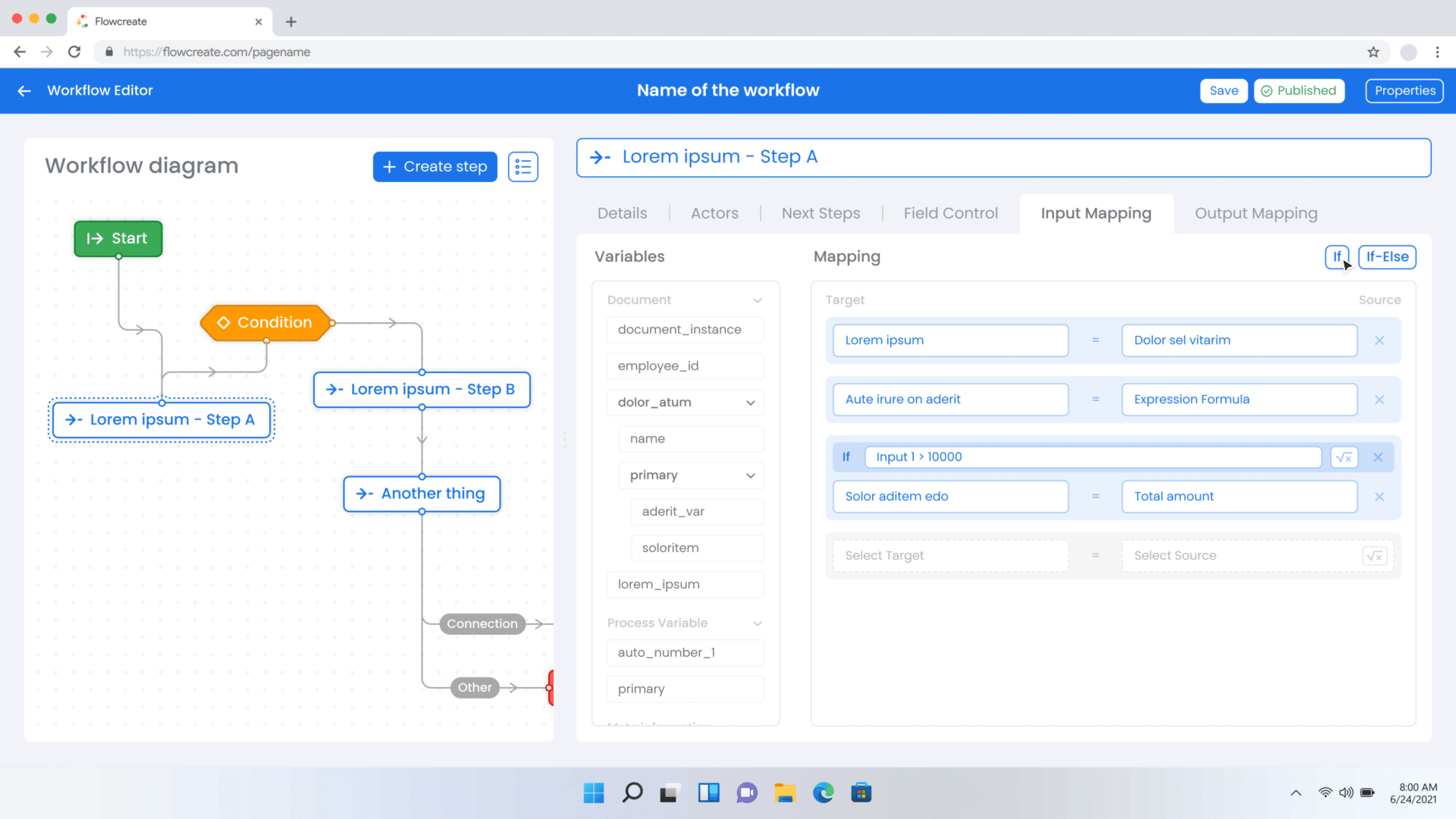Viewport: 1456px width, 819px height.
Task: Click the Select Target input field
Action: [949, 555]
